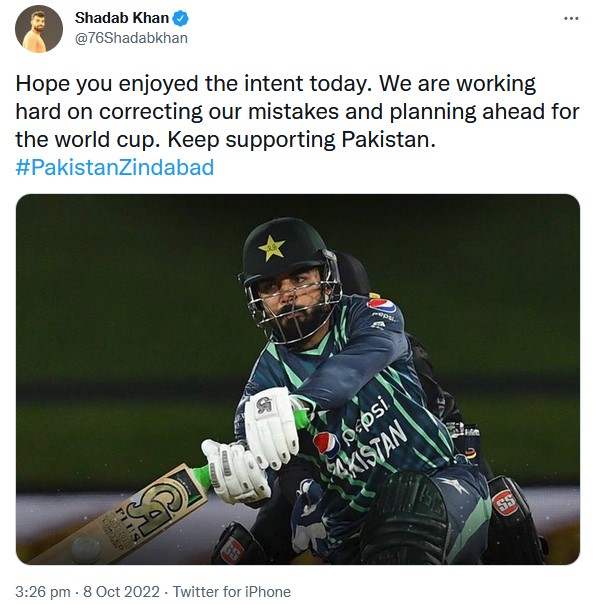
Task: Open Shadab Khan's round profile avatar
Action: click(x=39, y=29)
